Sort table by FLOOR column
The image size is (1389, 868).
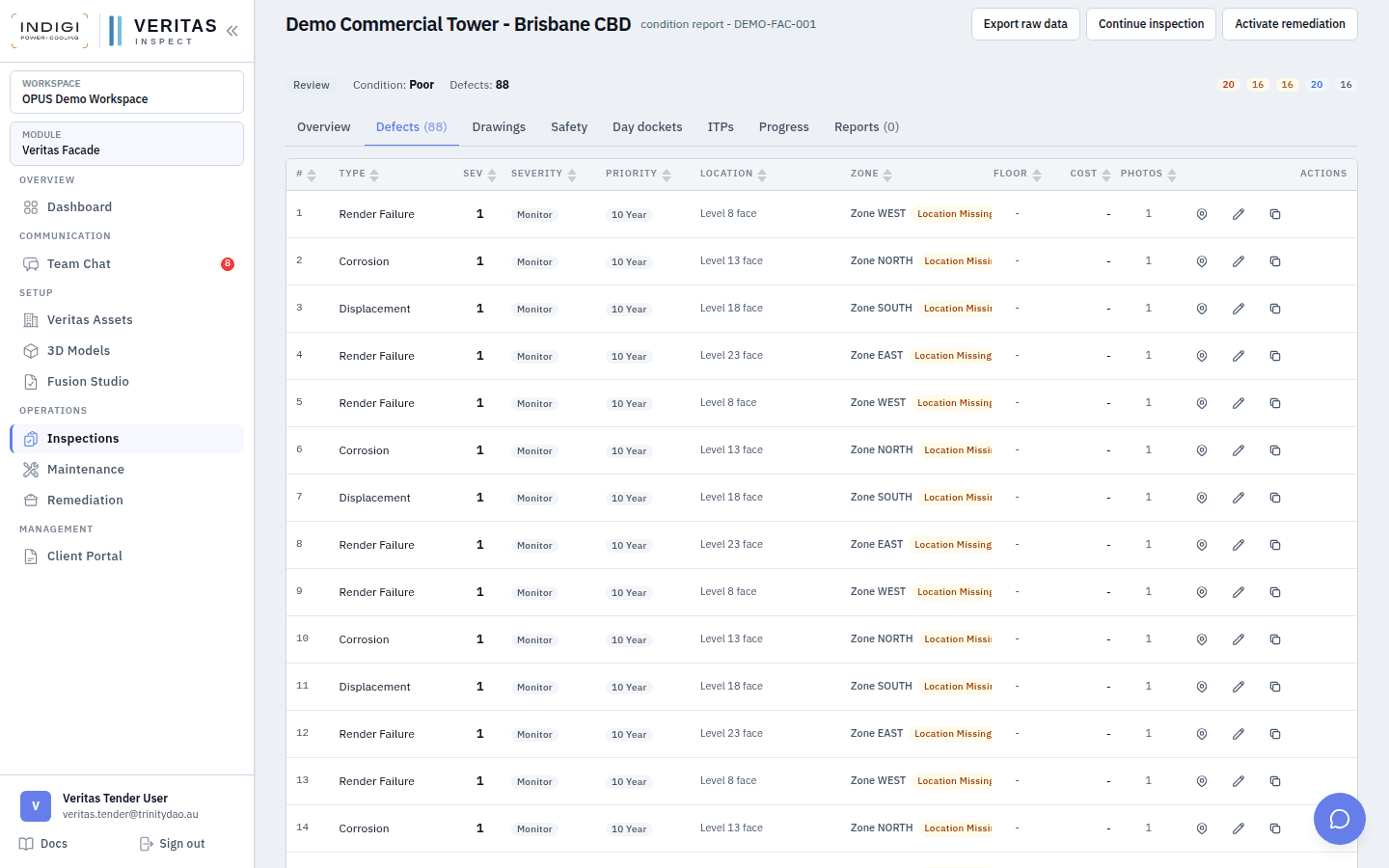coord(1018,175)
